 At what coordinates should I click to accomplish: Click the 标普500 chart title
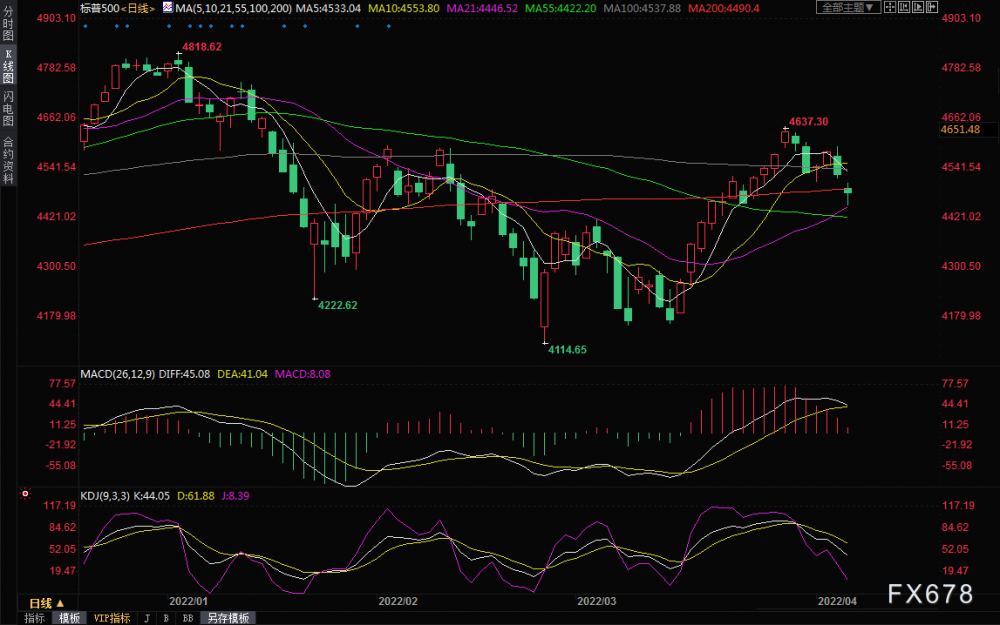pos(99,8)
